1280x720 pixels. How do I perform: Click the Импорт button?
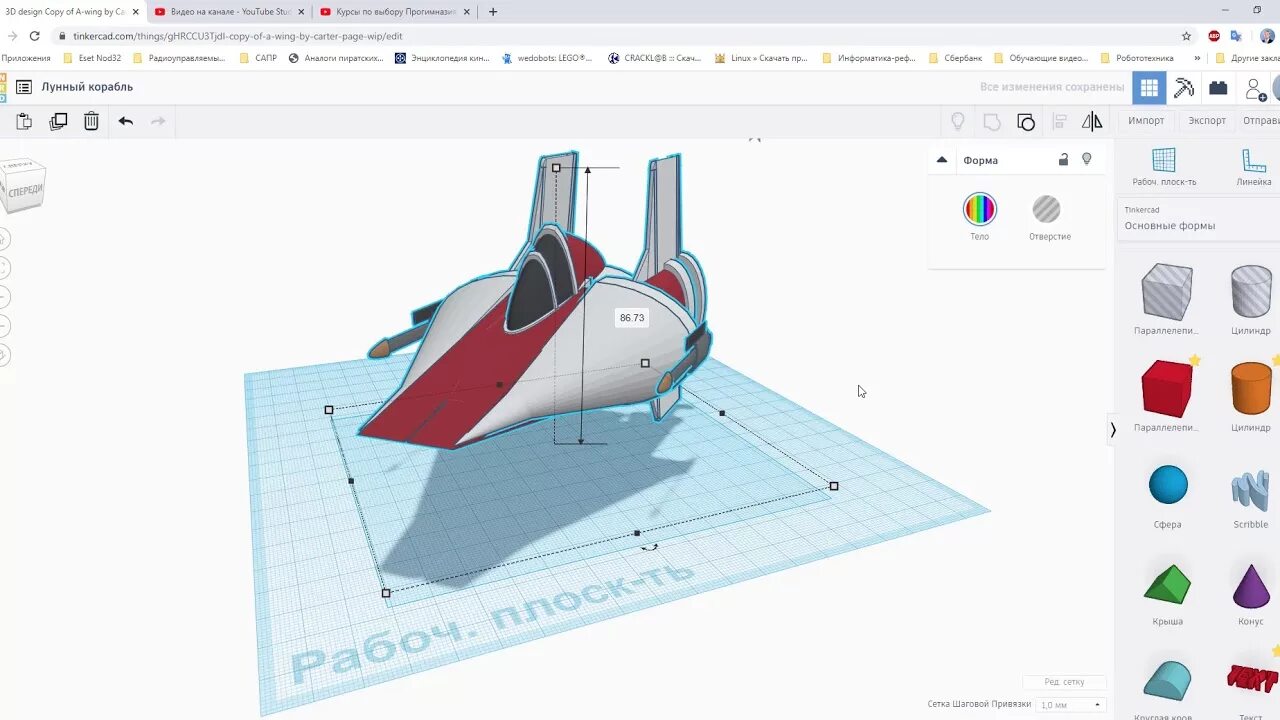click(1146, 121)
